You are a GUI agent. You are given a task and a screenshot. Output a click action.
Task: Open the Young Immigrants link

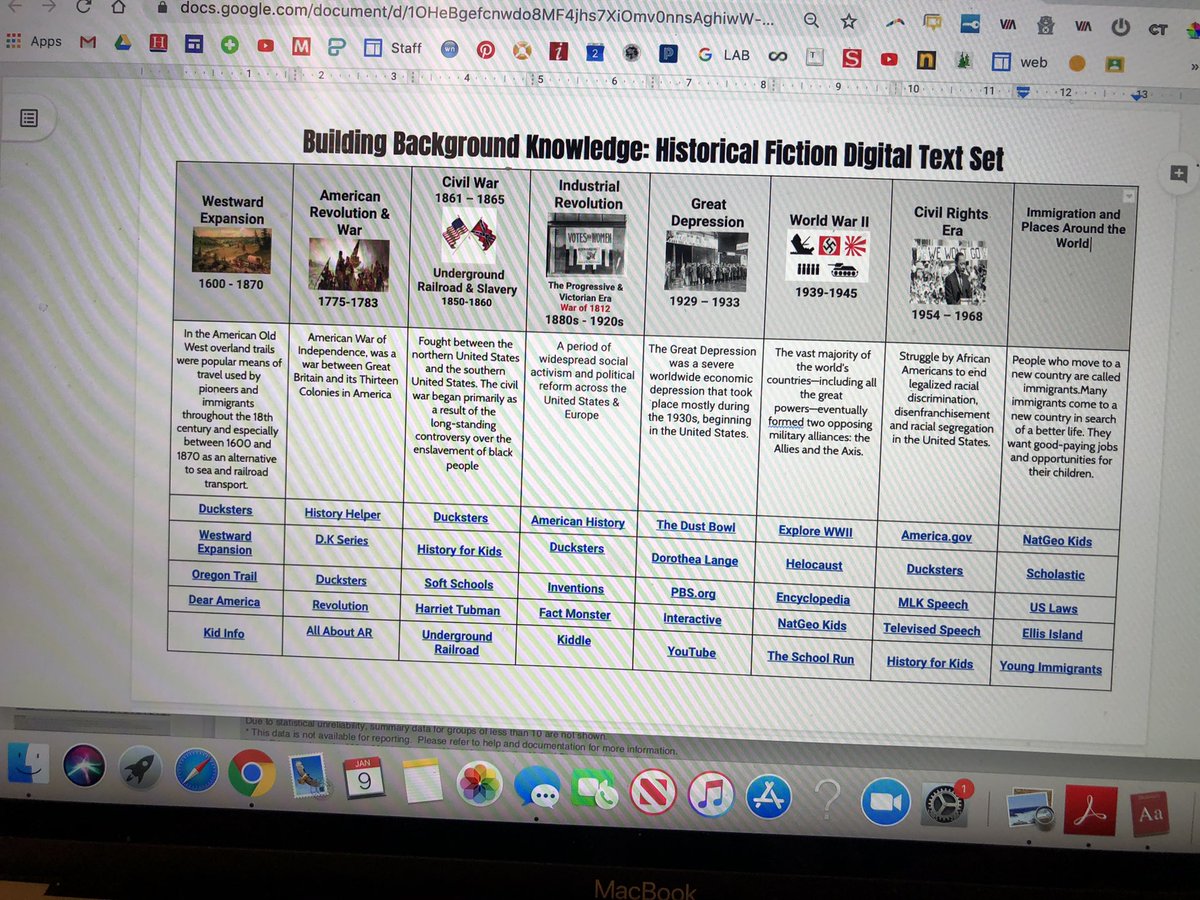(x=1051, y=667)
